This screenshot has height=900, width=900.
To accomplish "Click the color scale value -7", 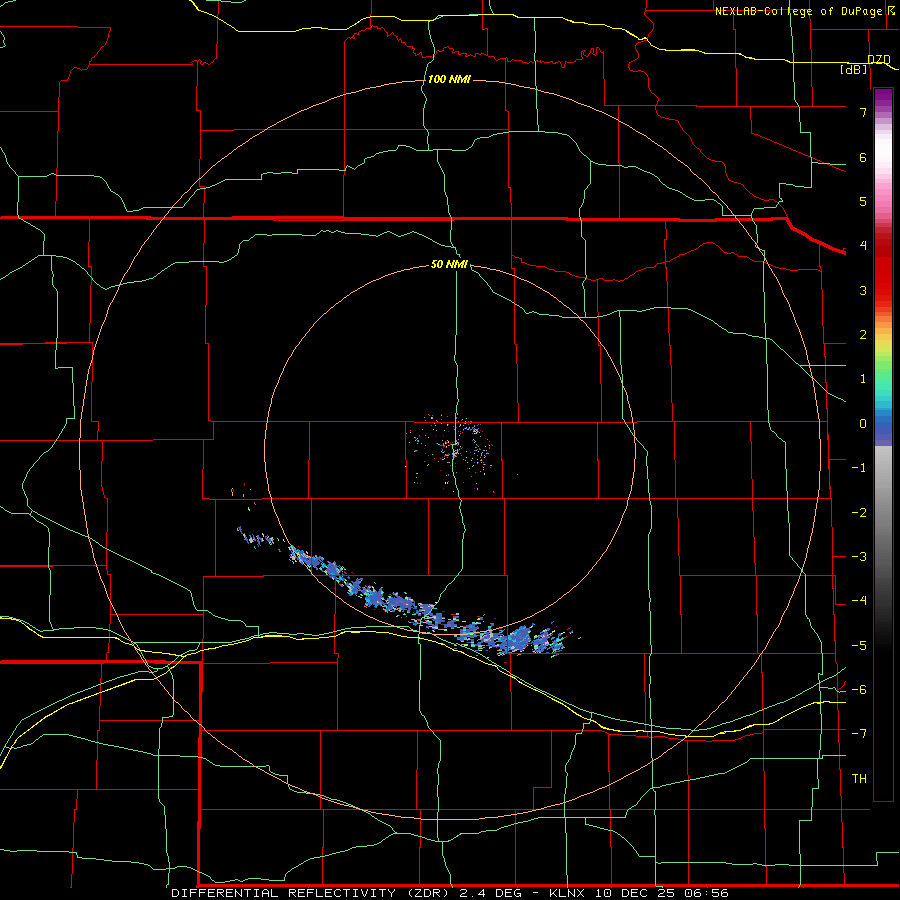I will [x=859, y=734].
